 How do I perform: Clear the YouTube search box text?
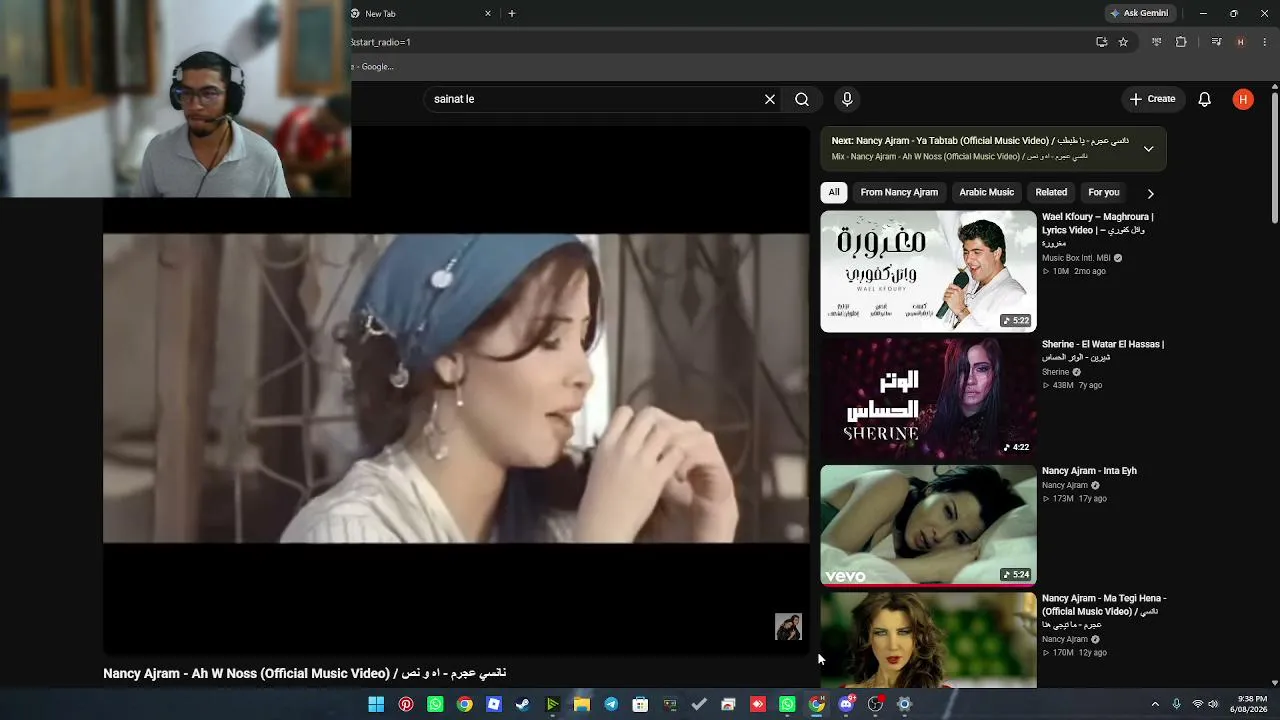pos(770,99)
